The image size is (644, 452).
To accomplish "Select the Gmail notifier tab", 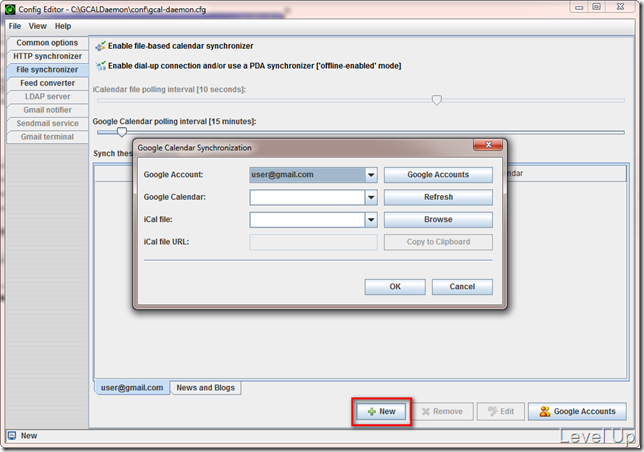I will (x=47, y=110).
